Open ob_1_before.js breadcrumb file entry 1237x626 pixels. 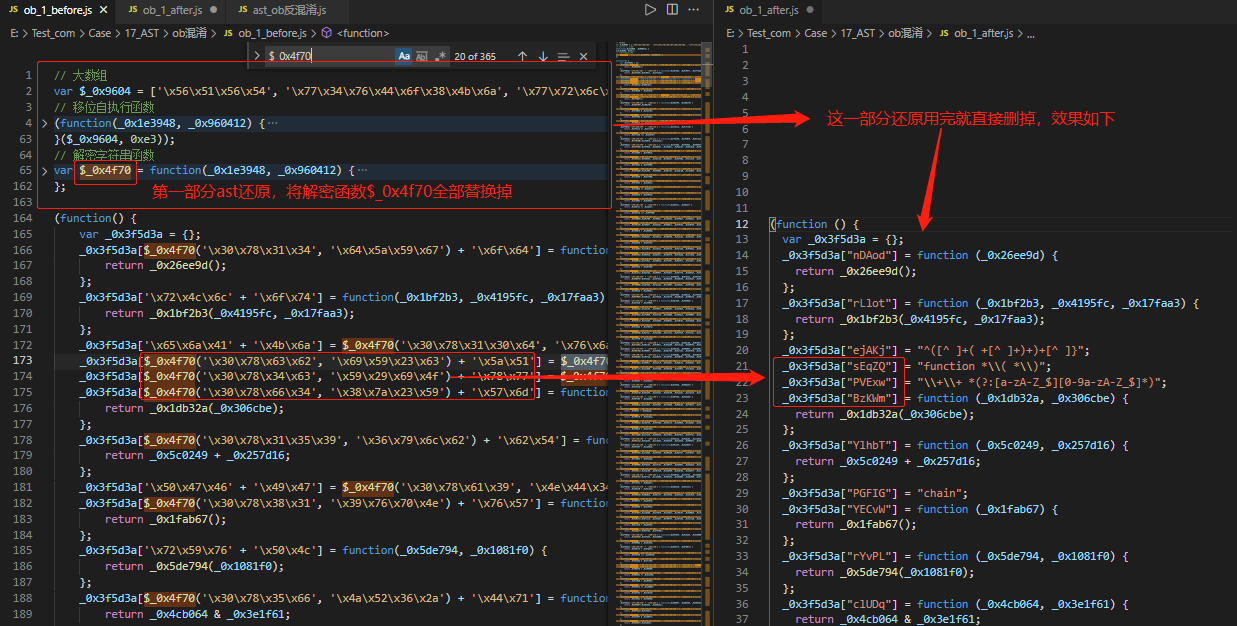pos(272,33)
